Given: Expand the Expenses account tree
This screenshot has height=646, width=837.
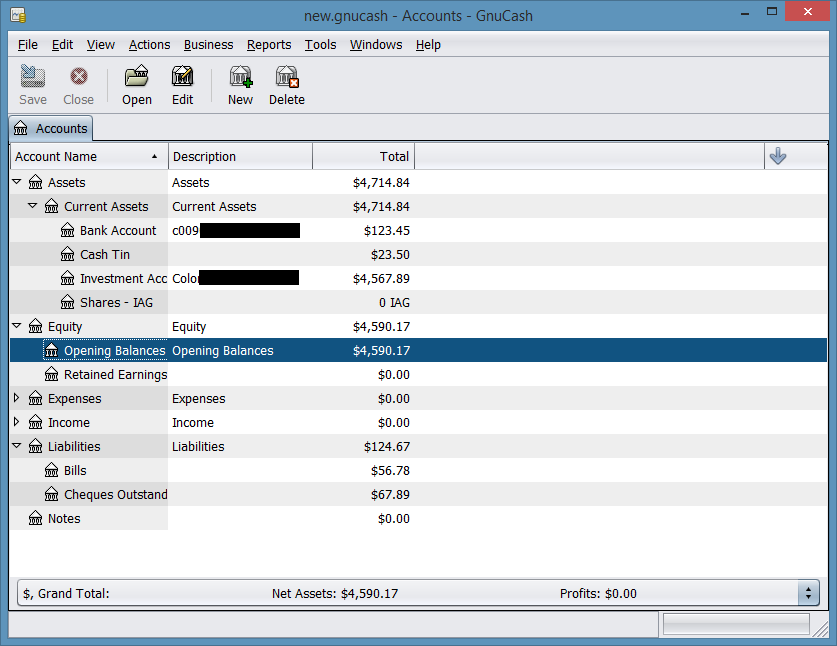Looking at the screenshot, I should (x=16, y=398).
